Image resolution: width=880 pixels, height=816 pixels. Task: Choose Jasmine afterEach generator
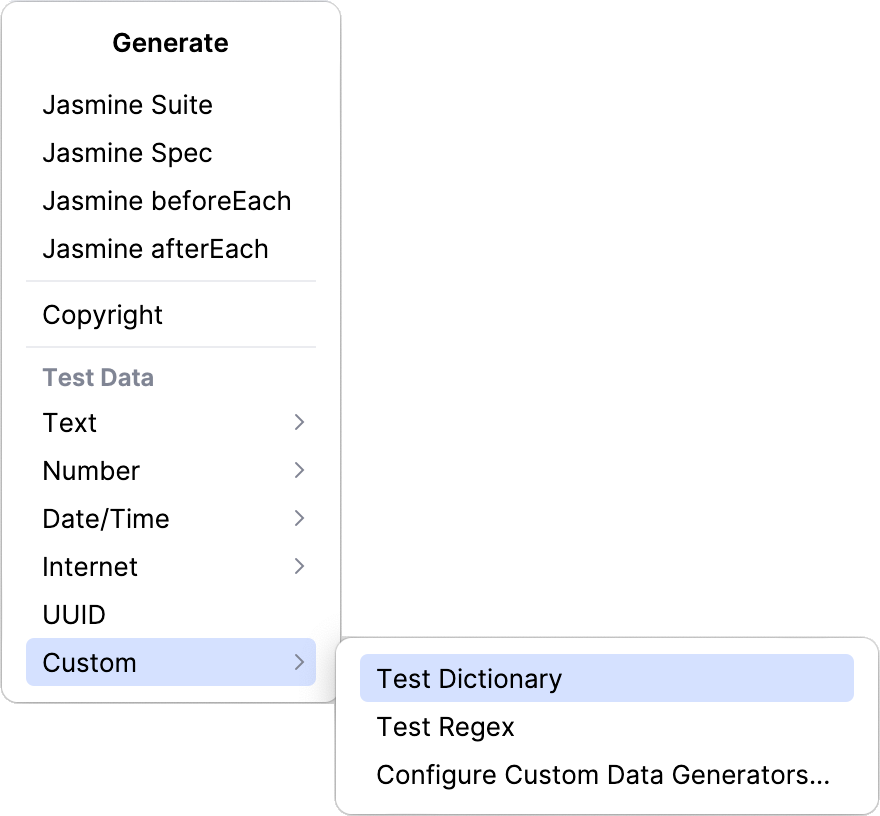[156, 249]
